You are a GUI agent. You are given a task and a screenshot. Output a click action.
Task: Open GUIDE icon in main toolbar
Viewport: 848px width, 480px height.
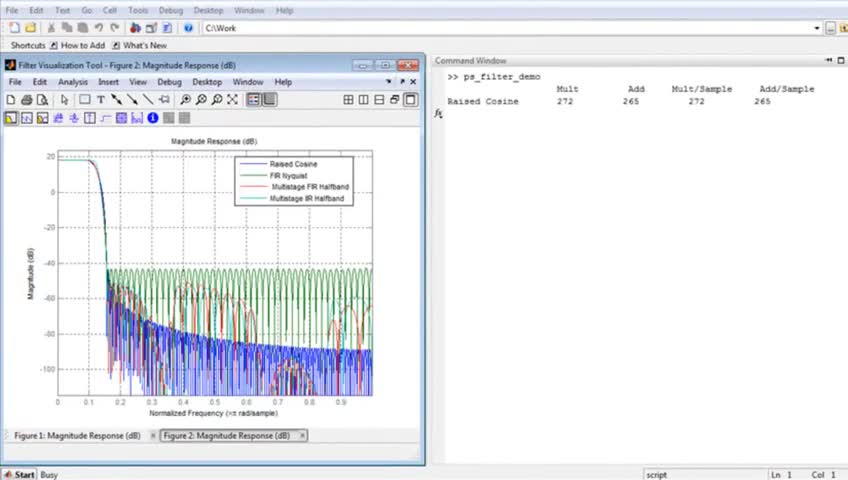[x=151, y=28]
